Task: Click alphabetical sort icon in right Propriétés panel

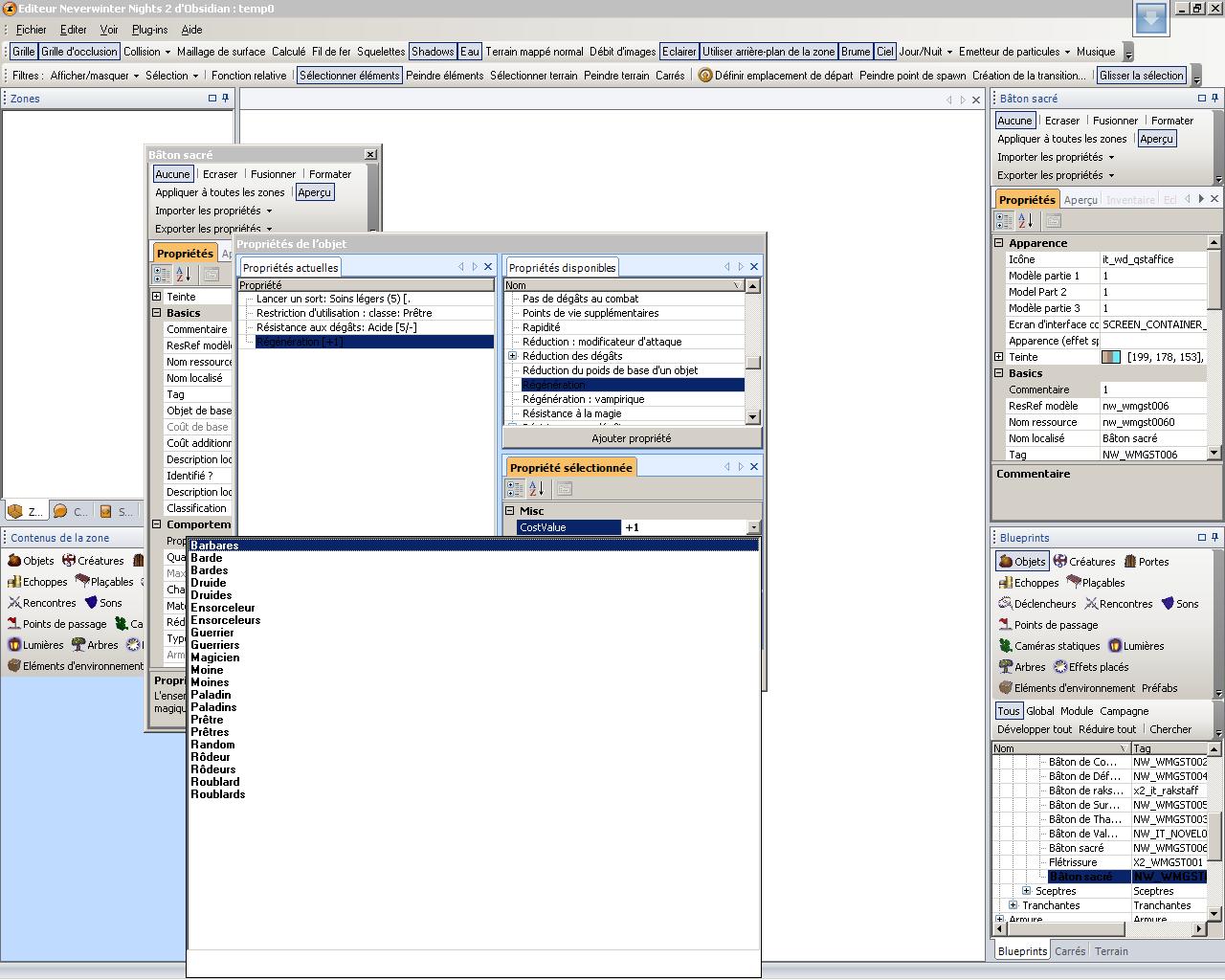Action: (1025, 221)
